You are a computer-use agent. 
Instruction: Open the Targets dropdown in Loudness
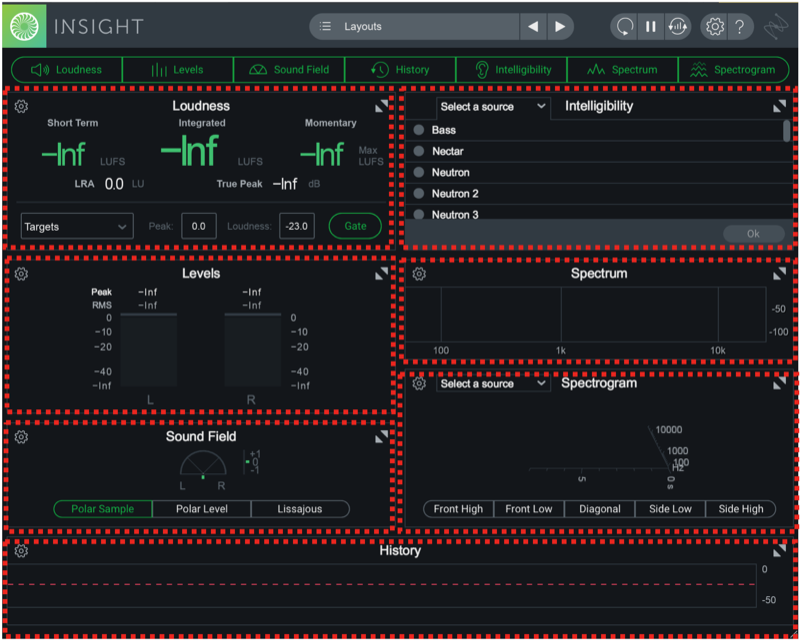[77, 226]
